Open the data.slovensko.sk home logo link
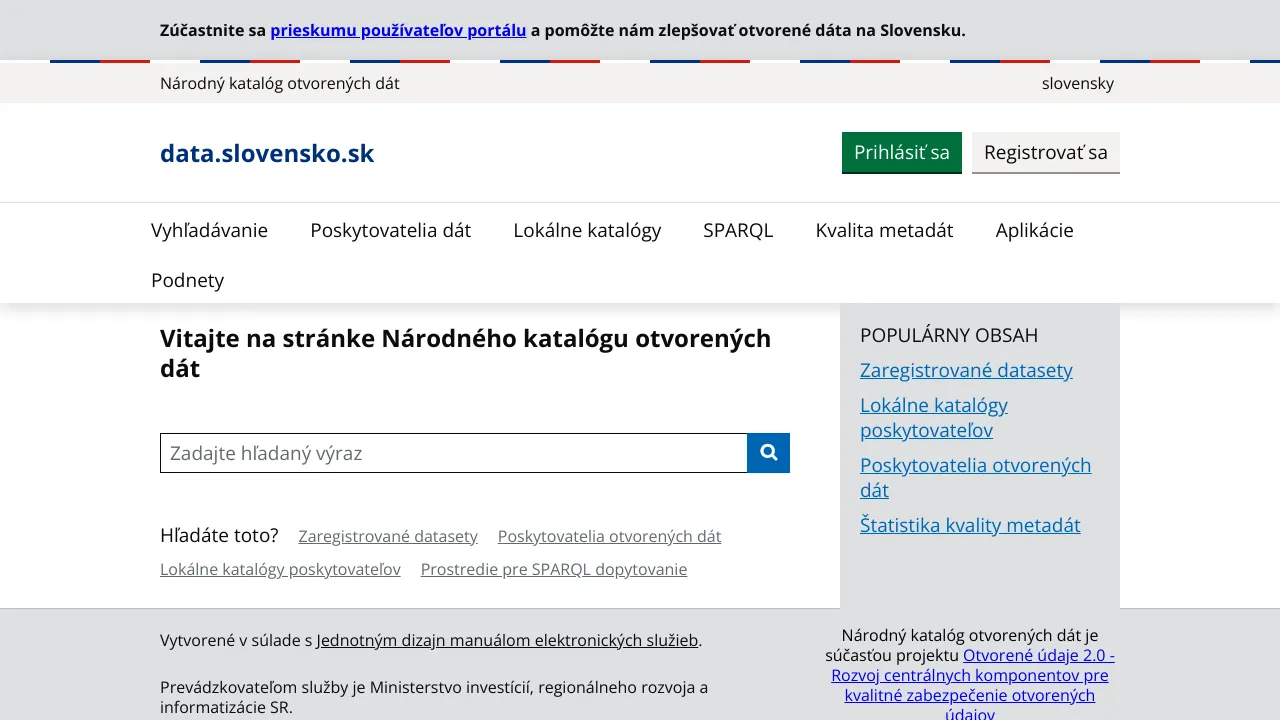Image resolution: width=1280 pixels, height=720 pixels. coord(267,154)
